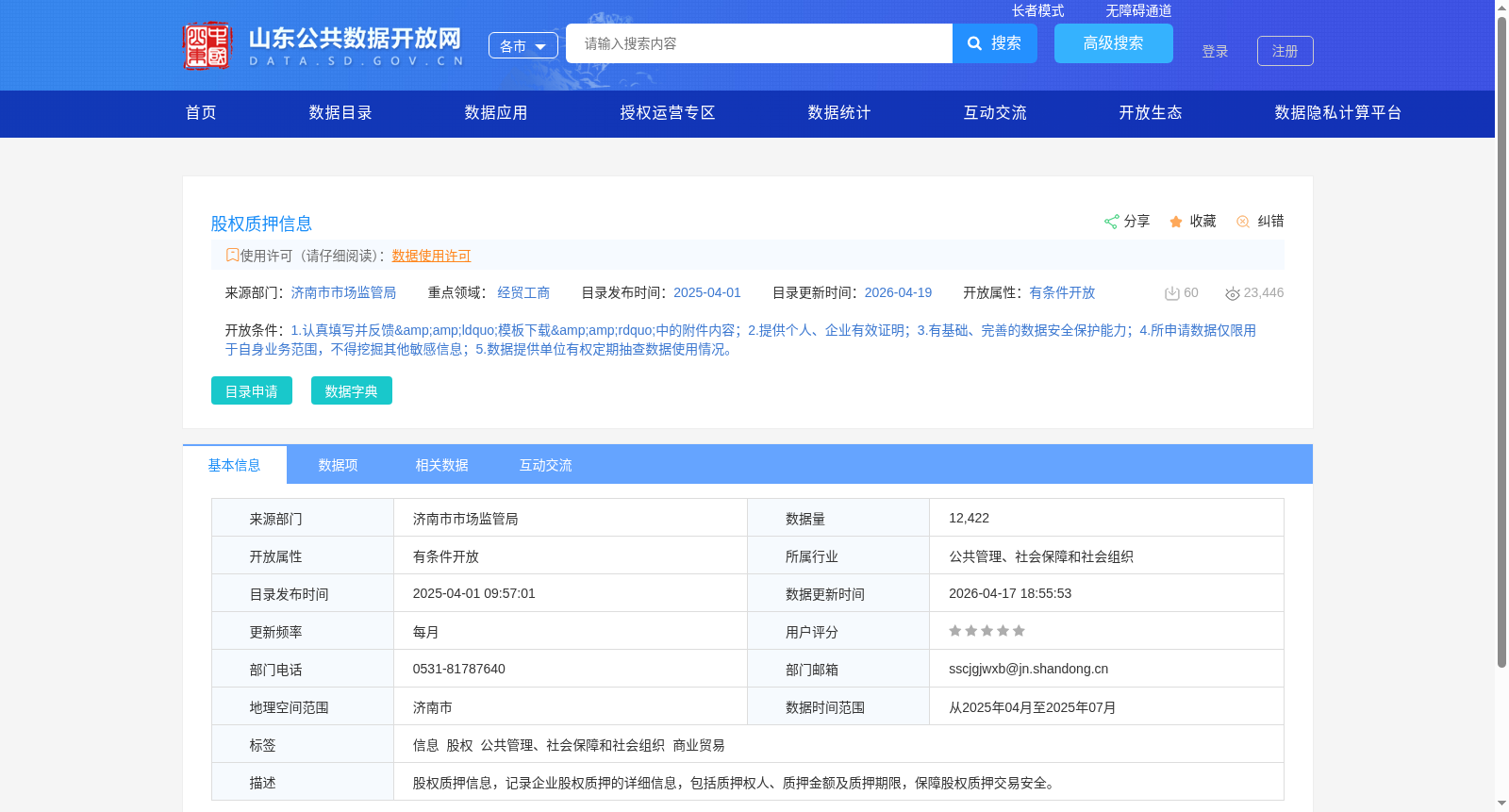The image size is (1509, 812).
Task: Click the star favorite icon next to 收藏
Action: point(1176,222)
